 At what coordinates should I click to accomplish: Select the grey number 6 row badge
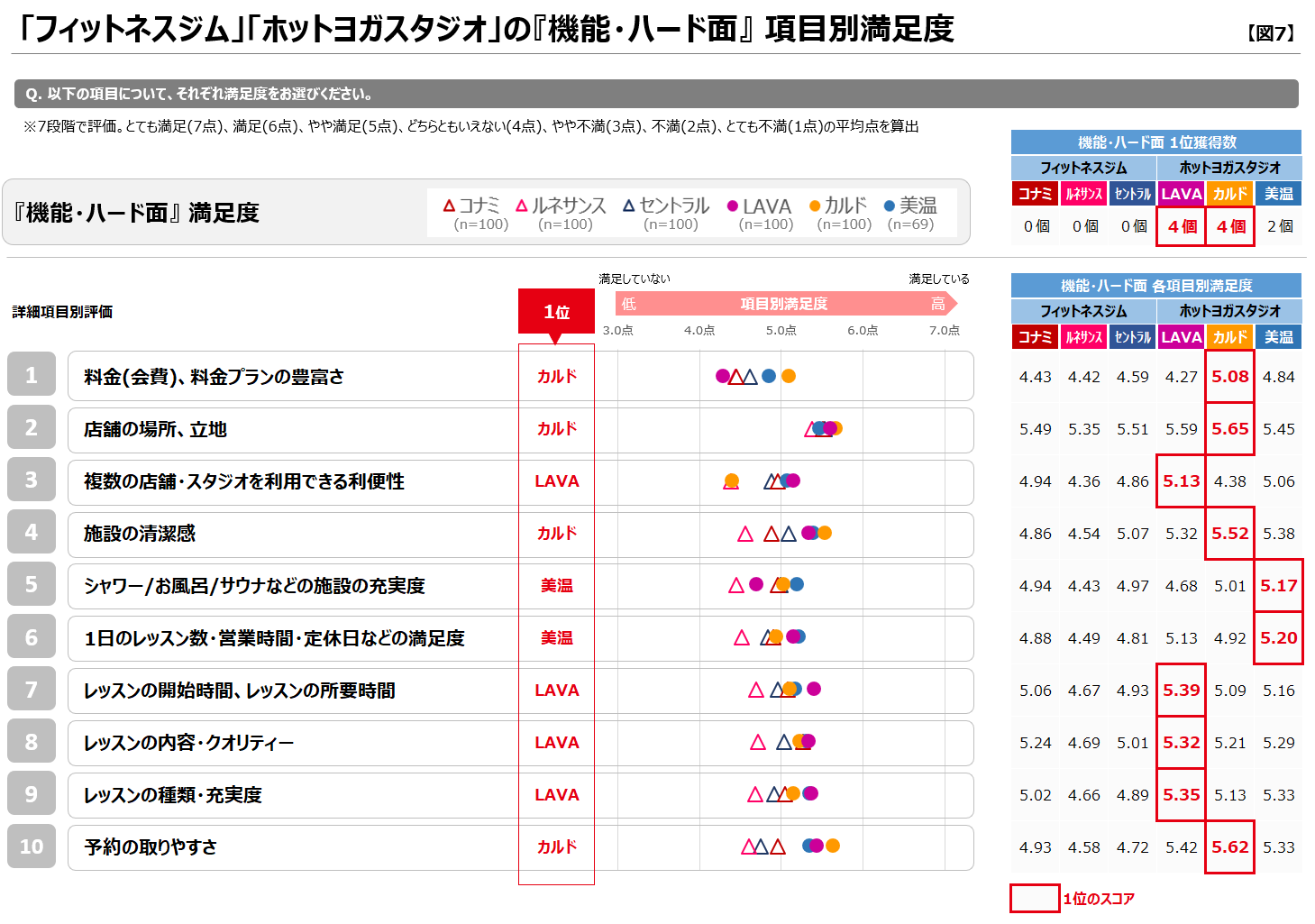click(32, 637)
